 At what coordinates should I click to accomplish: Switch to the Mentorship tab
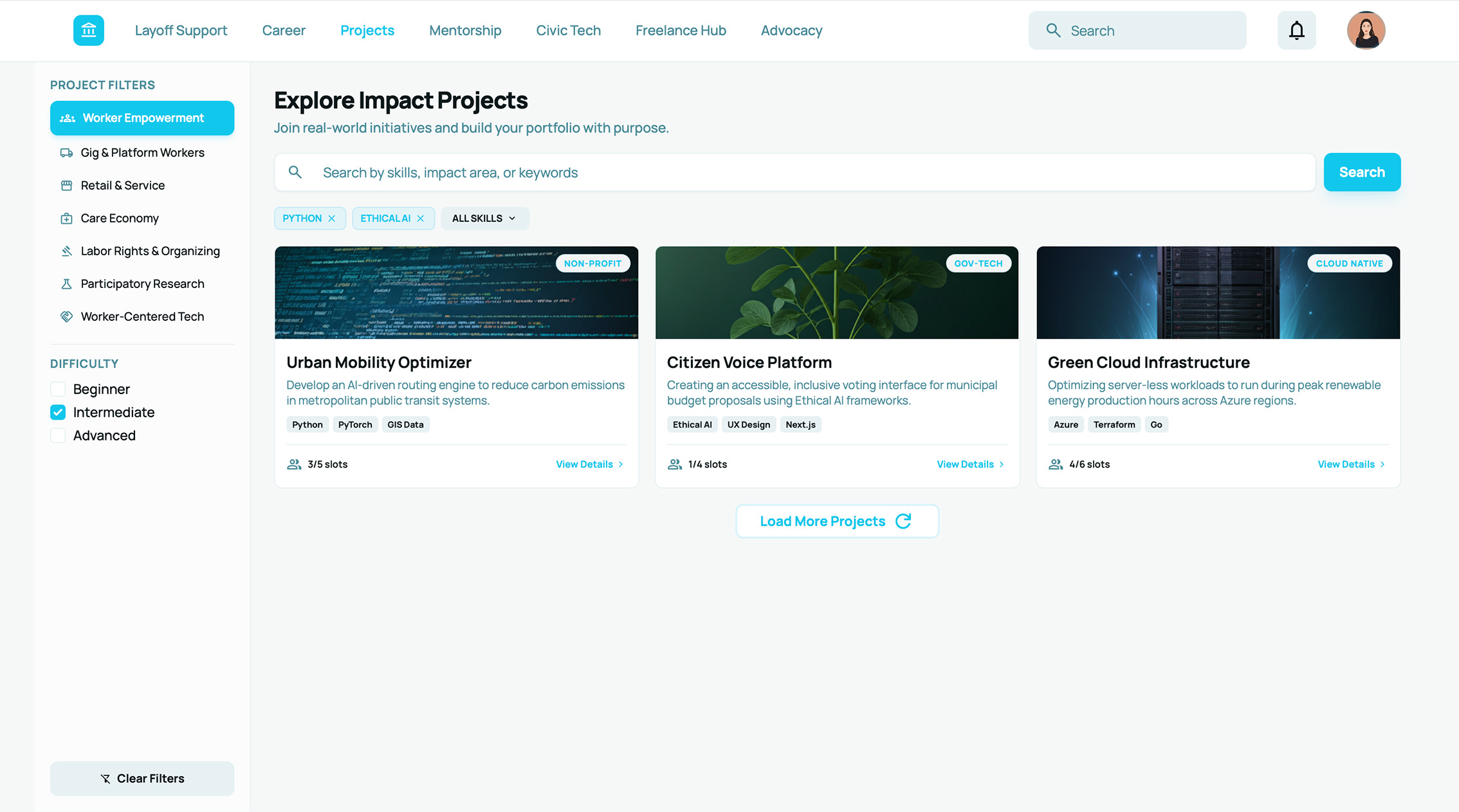(465, 30)
